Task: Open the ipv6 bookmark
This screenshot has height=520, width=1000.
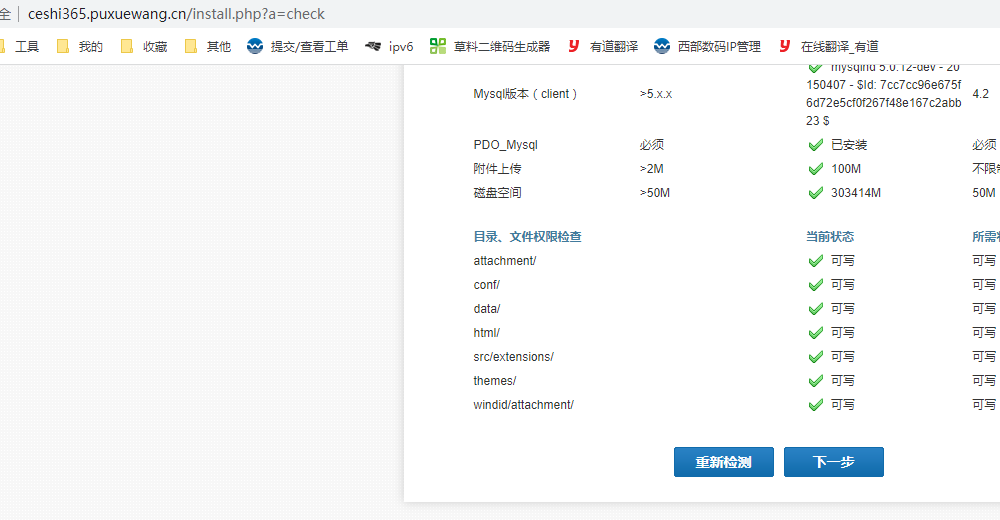Action: point(389,47)
